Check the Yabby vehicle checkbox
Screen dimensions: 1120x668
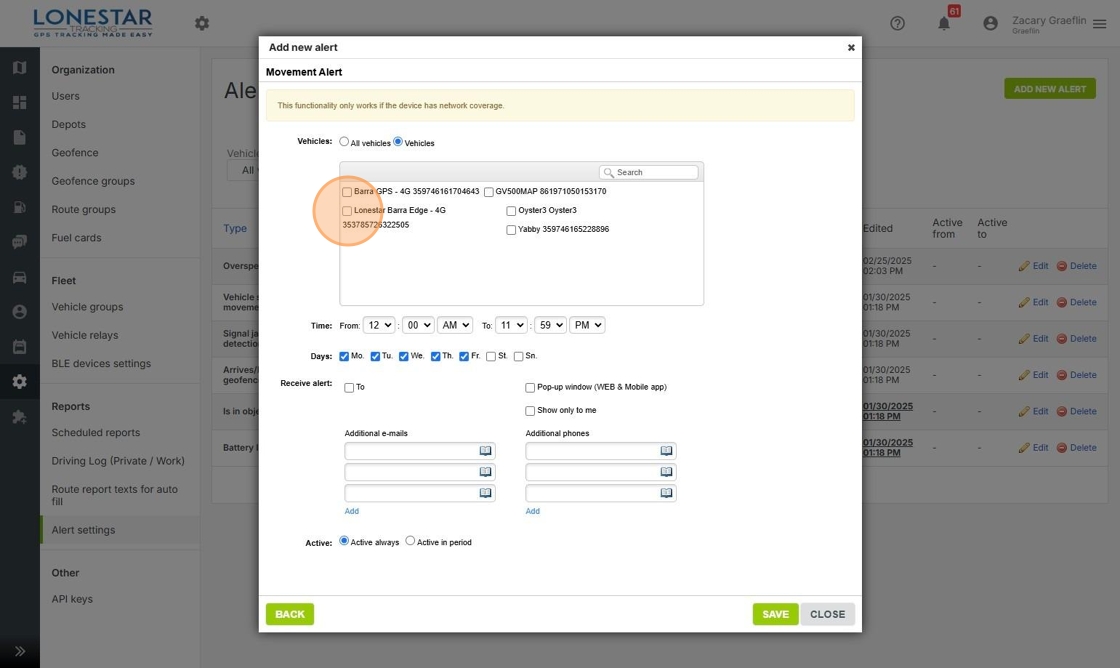click(511, 230)
